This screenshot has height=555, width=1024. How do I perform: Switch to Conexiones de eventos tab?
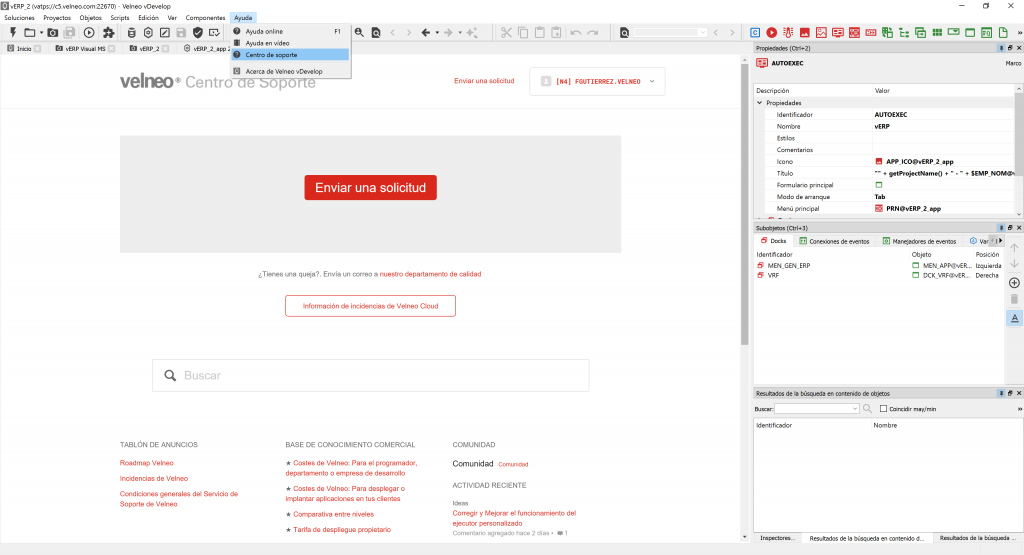point(835,241)
